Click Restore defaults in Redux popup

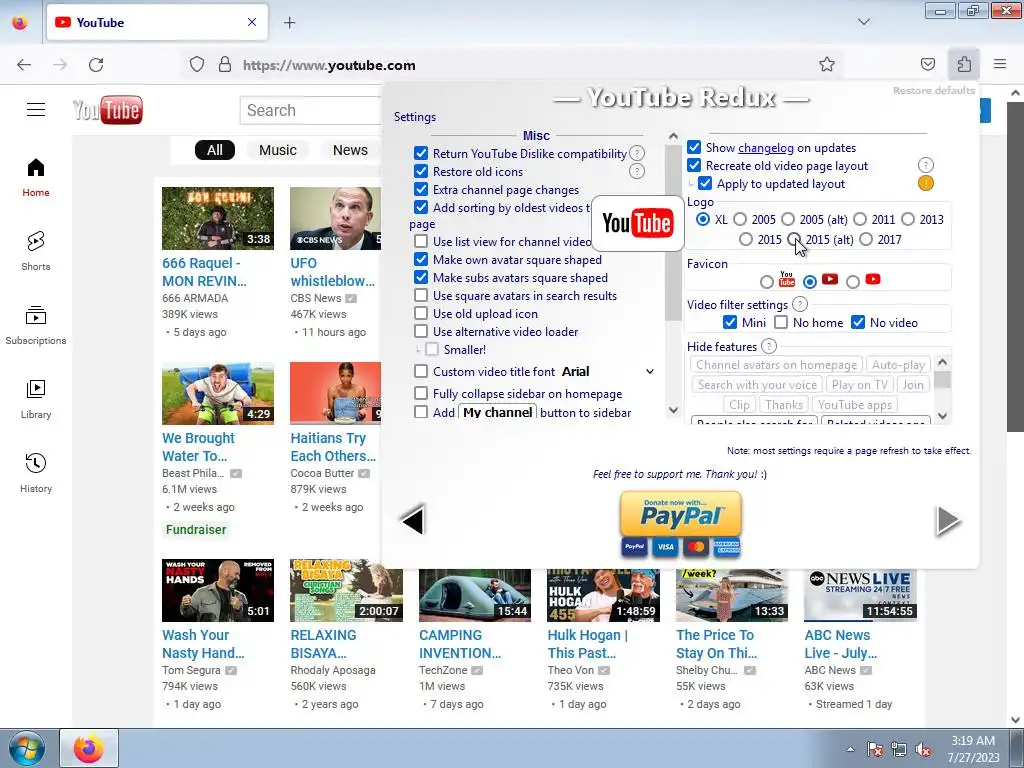933,90
